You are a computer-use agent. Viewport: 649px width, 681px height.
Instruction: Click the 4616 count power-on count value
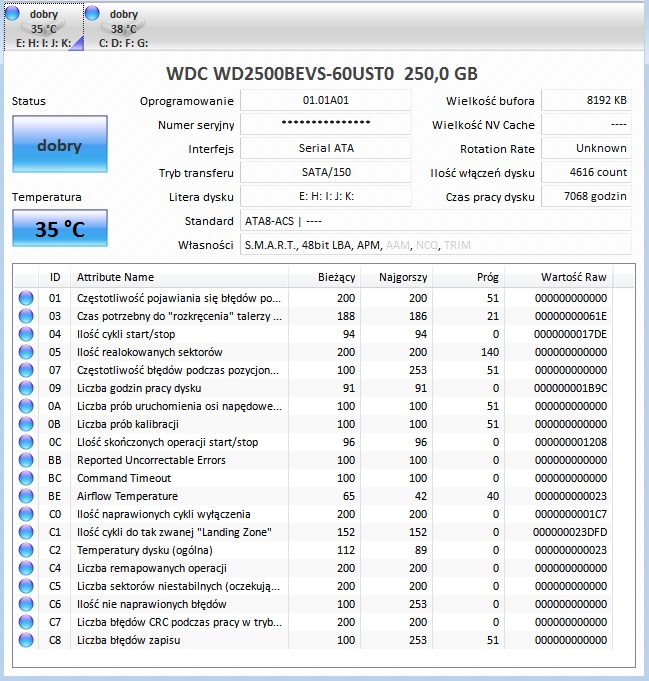(586, 172)
